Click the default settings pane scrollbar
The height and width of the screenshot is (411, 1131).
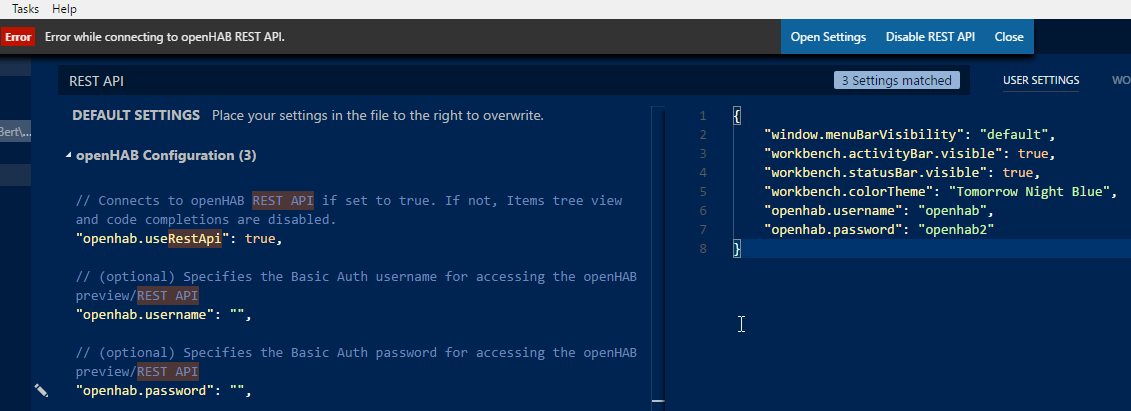(658, 256)
